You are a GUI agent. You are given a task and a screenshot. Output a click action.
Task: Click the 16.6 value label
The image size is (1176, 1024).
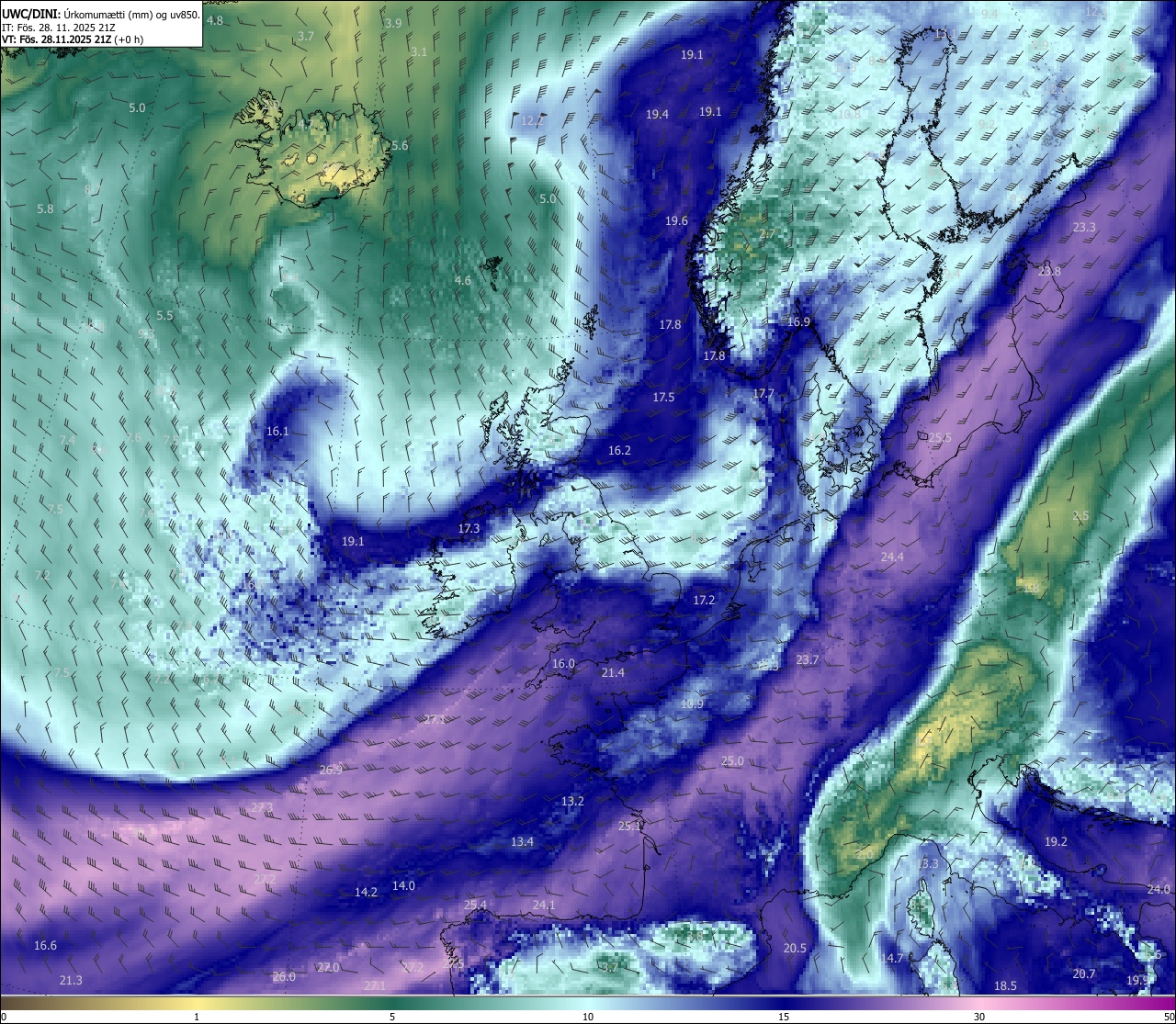45,946
